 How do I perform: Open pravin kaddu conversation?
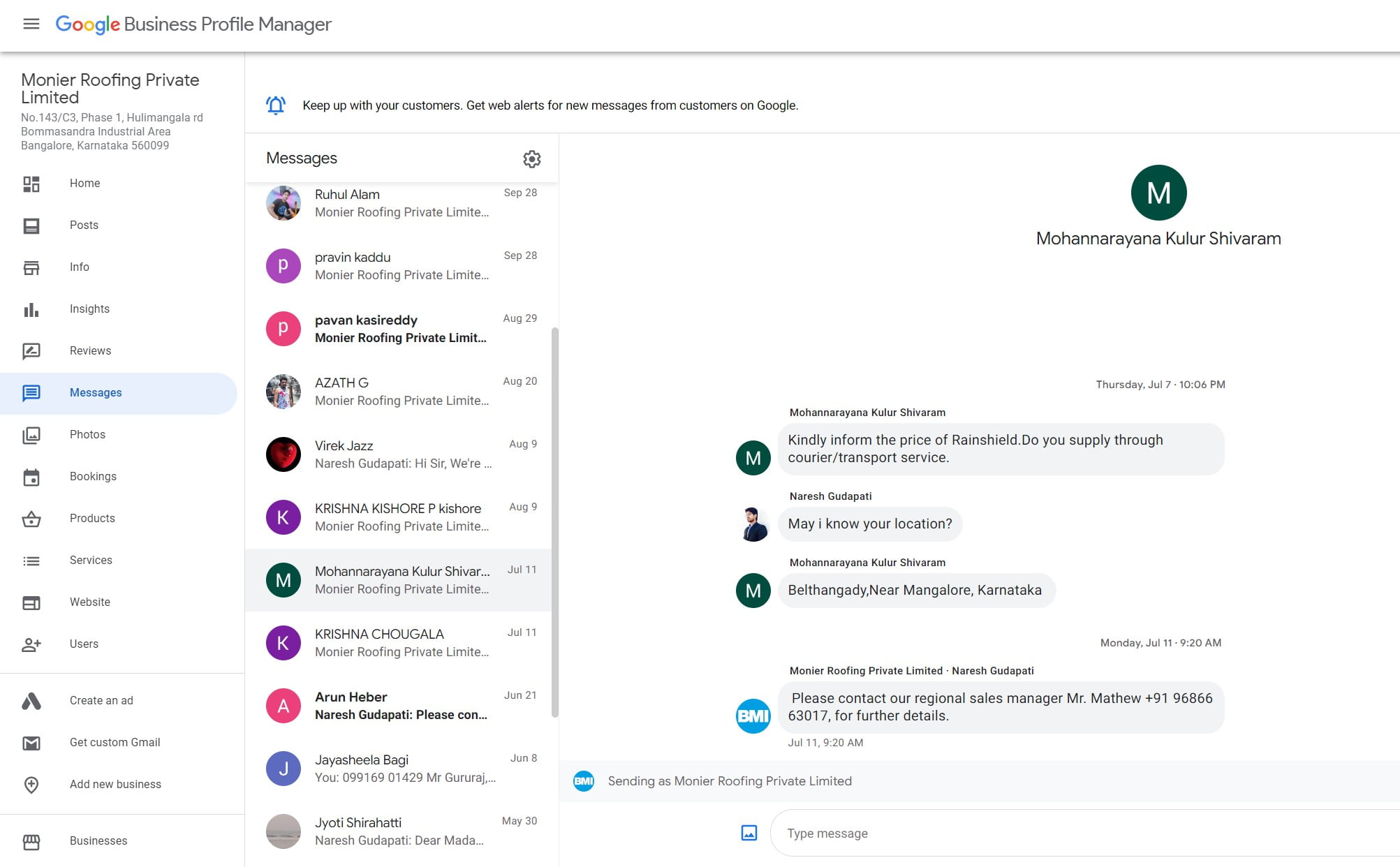click(398, 266)
